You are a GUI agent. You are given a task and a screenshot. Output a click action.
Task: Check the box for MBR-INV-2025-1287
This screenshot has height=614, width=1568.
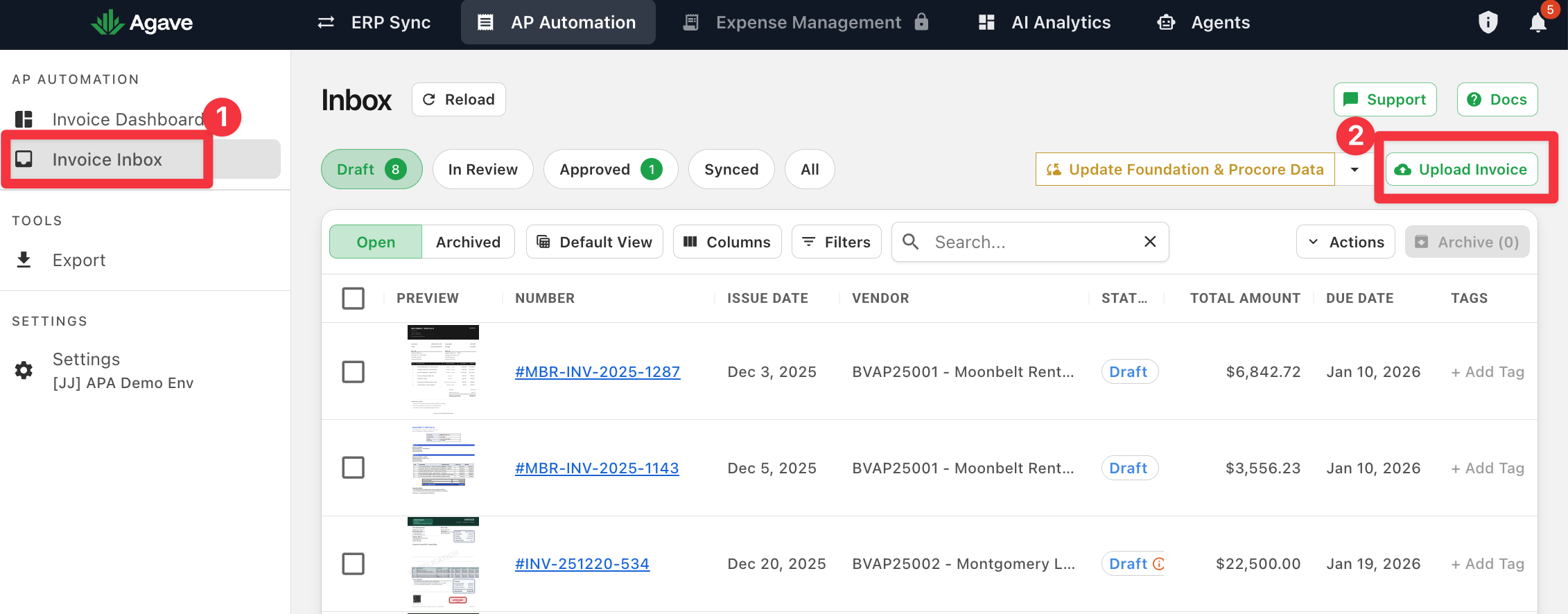(354, 372)
